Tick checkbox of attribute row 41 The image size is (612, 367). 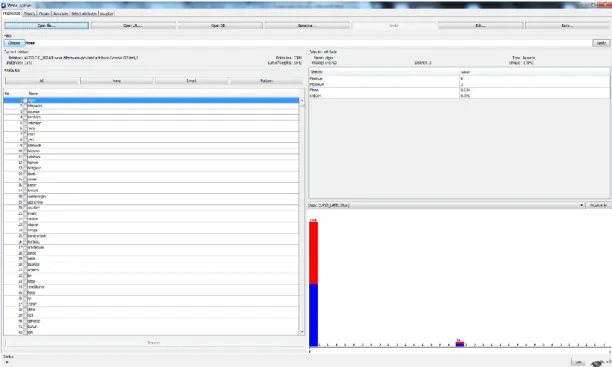click(x=25, y=326)
